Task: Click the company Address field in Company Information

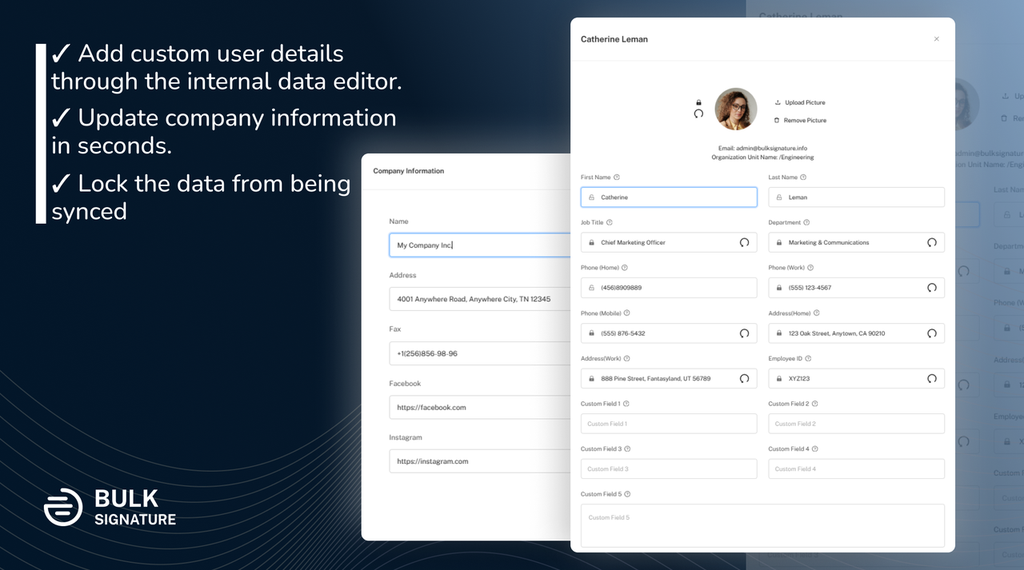Action: [x=480, y=299]
